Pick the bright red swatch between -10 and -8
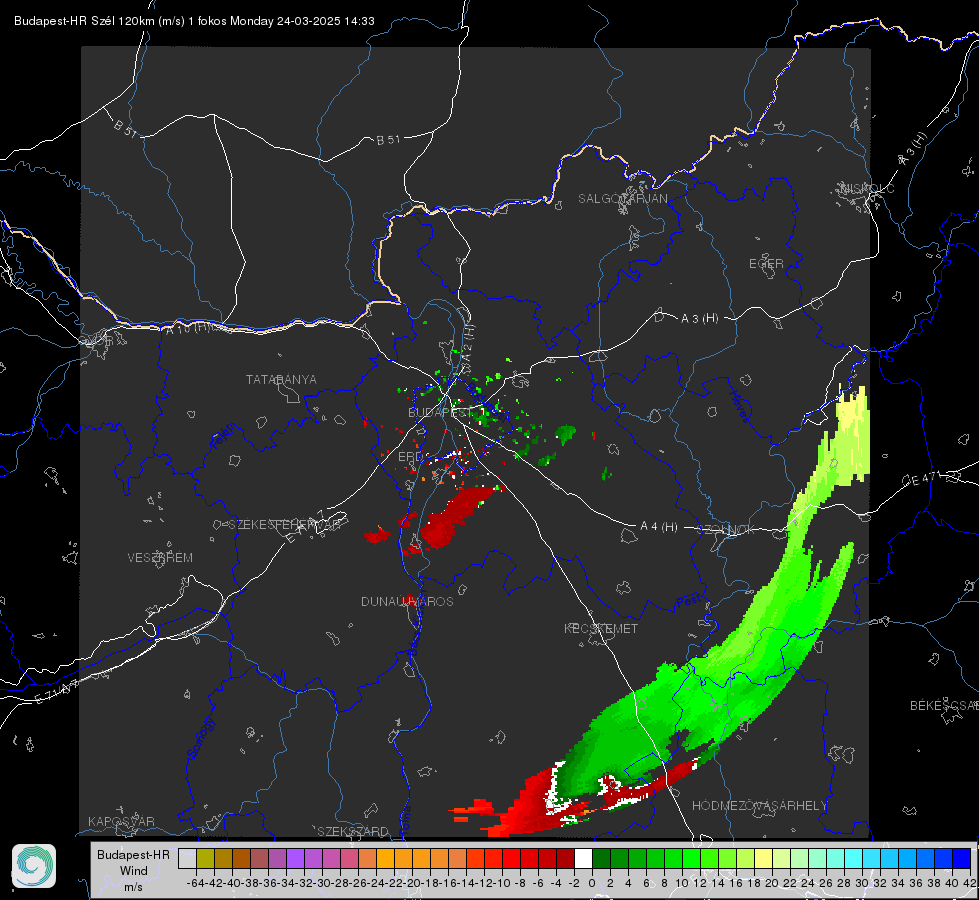This screenshot has width=979, height=900. click(x=511, y=859)
